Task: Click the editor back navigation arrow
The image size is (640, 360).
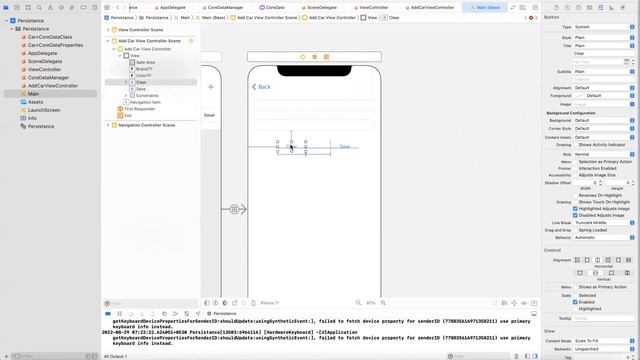Action: point(118,7)
